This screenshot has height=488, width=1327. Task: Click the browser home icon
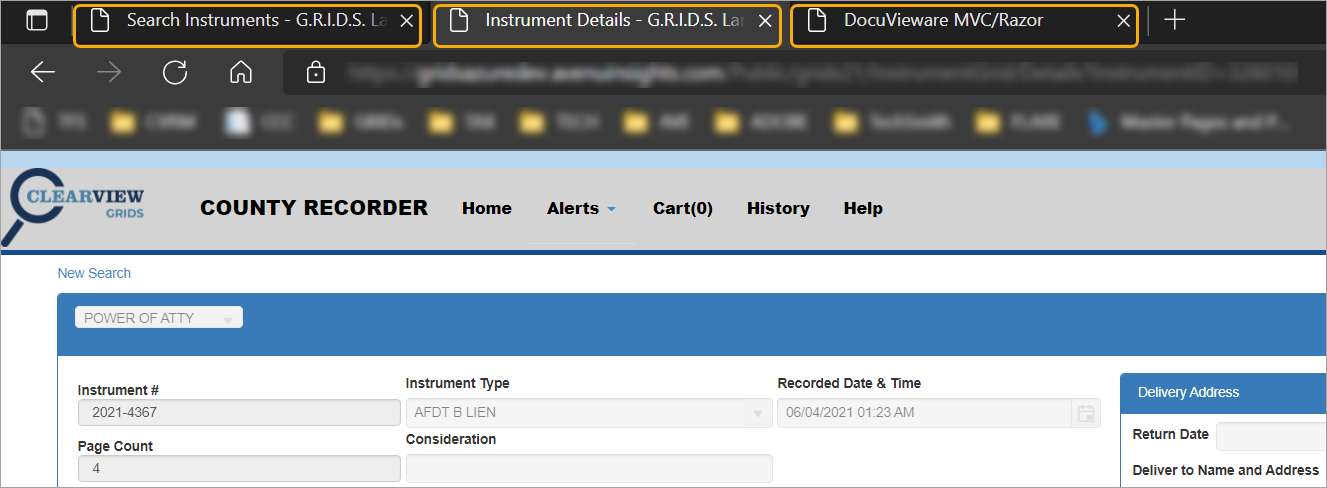pyautogui.click(x=240, y=72)
